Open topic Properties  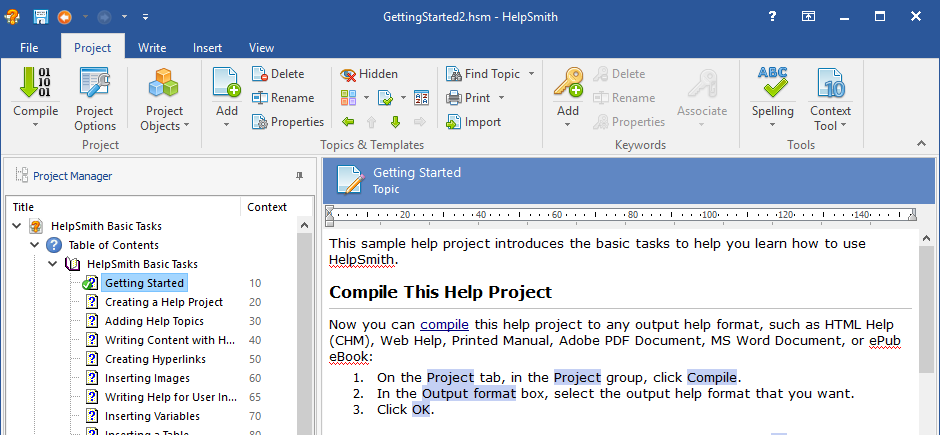click(x=288, y=122)
